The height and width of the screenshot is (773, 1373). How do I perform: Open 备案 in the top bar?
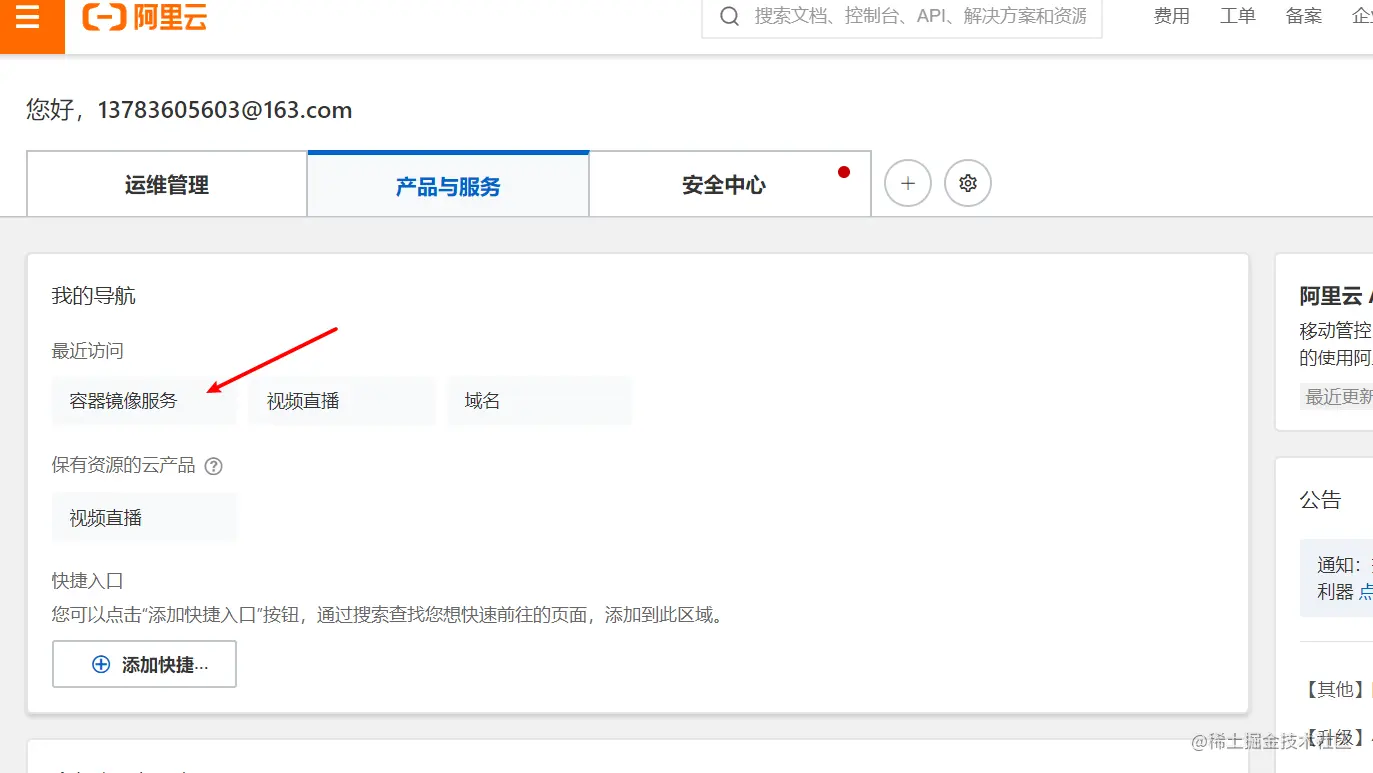coord(1303,16)
